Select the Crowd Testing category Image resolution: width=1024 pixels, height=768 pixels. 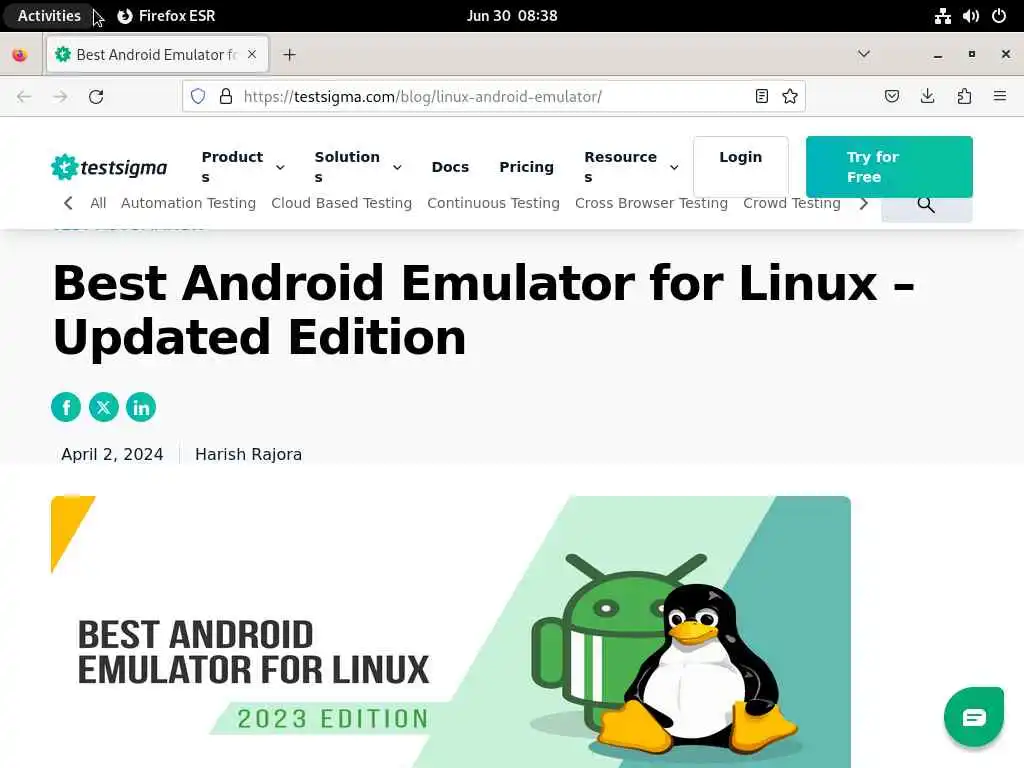[792, 203]
